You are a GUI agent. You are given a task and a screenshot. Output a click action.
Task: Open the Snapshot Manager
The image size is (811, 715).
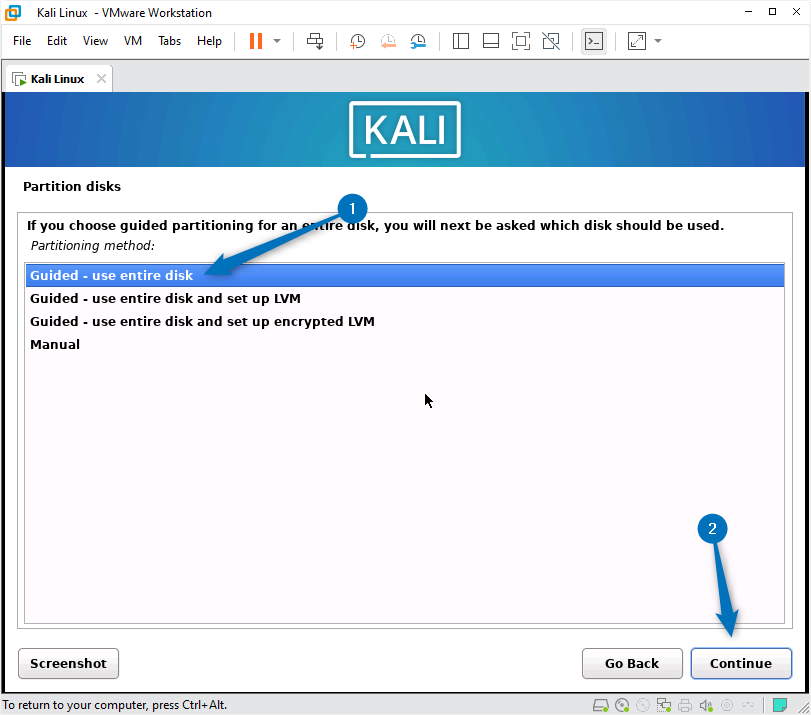pyautogui.click(x=418, y=41)
